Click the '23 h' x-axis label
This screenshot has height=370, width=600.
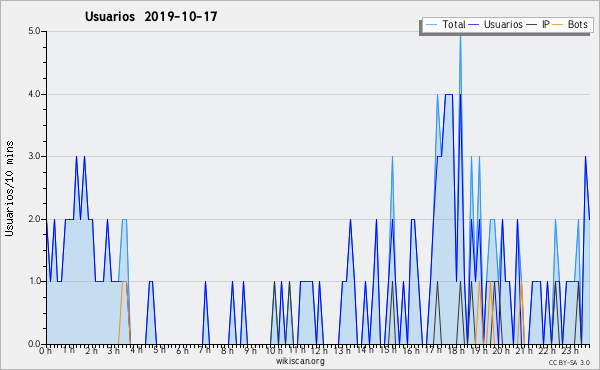(x=569, y=350)
